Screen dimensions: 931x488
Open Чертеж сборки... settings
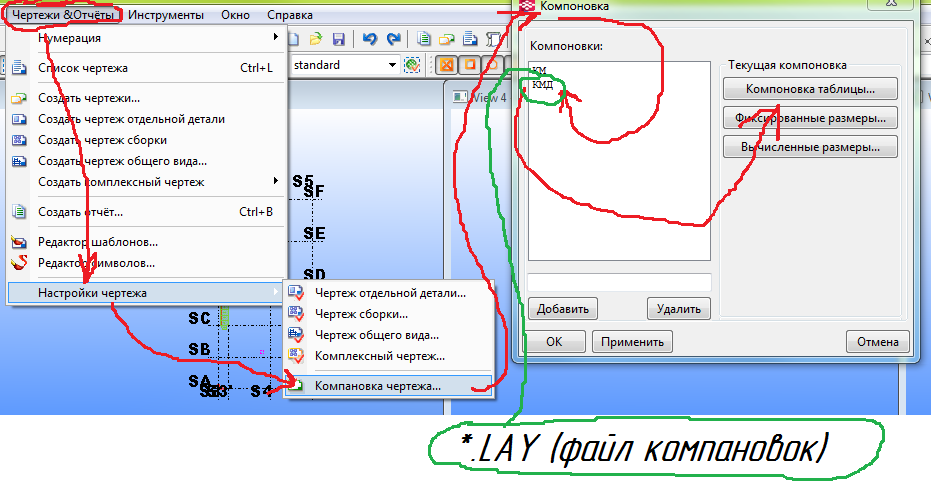click(x=388, y=314)
